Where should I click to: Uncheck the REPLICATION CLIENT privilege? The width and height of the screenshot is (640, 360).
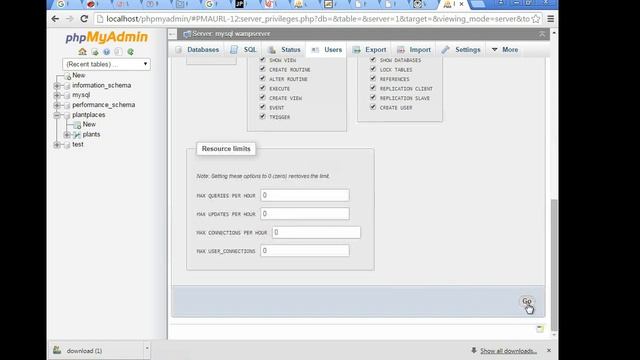(373, 88)
